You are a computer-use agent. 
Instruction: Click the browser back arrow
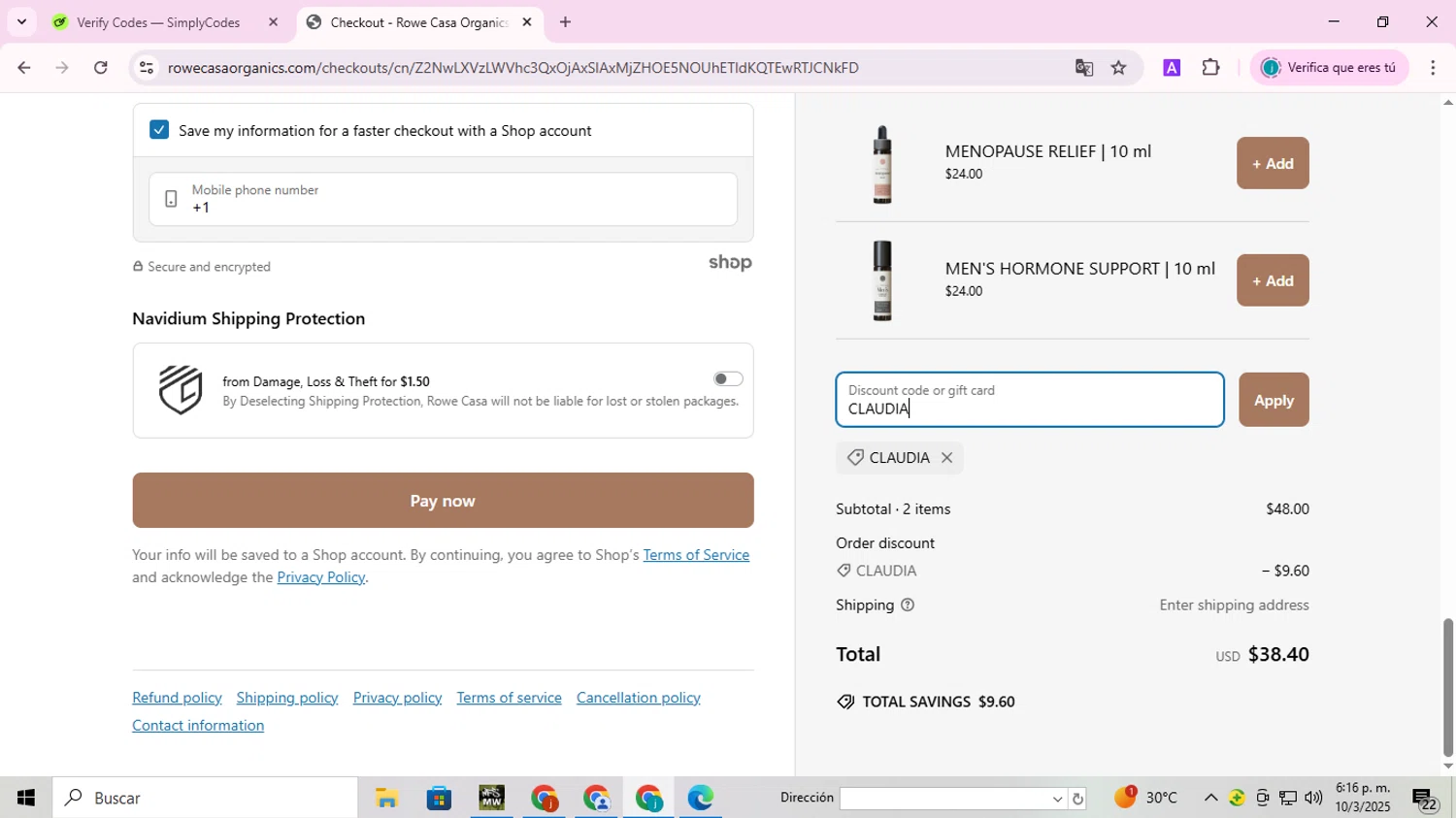[x=23, y=67]
